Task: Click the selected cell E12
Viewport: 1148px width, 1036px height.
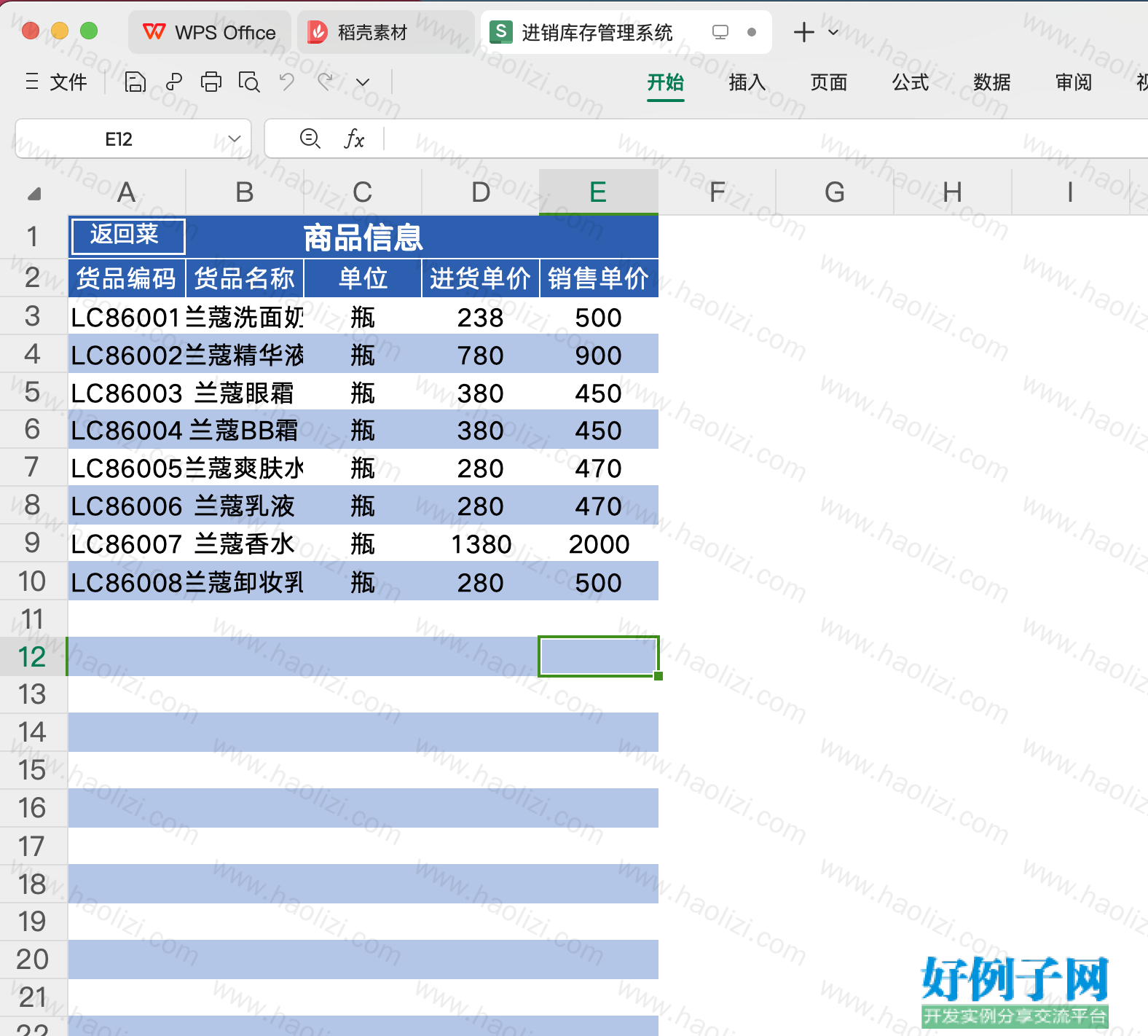Action: (x=599, y=656)
